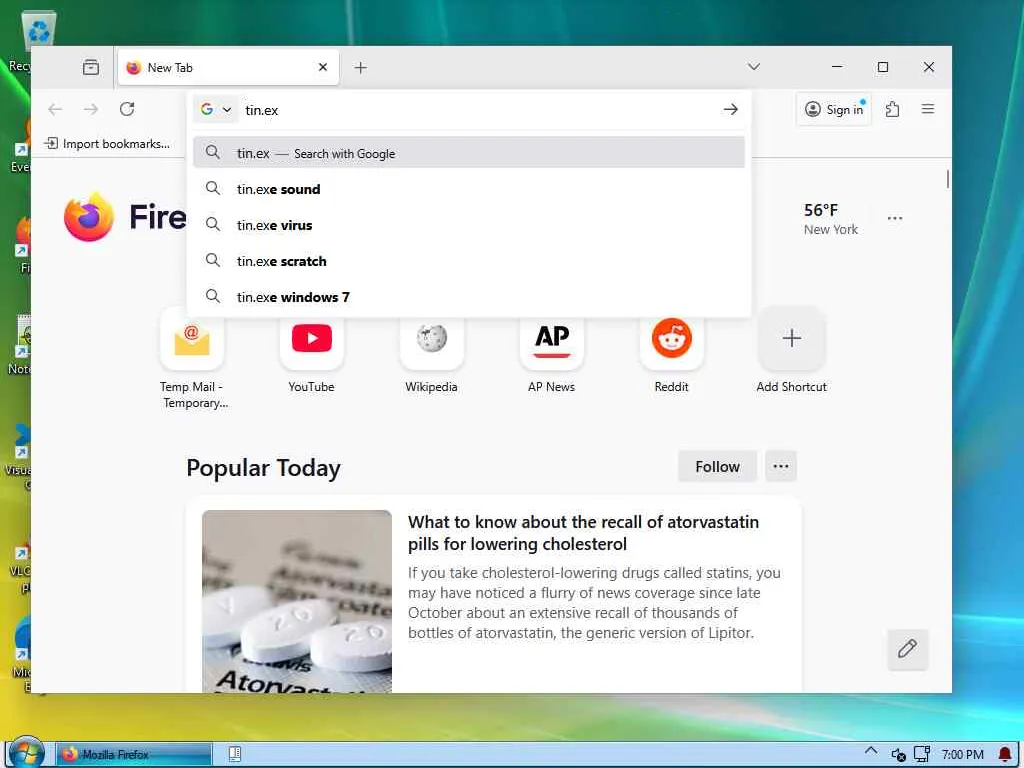Open the atorvastatin pills article thumbnail

296,601
